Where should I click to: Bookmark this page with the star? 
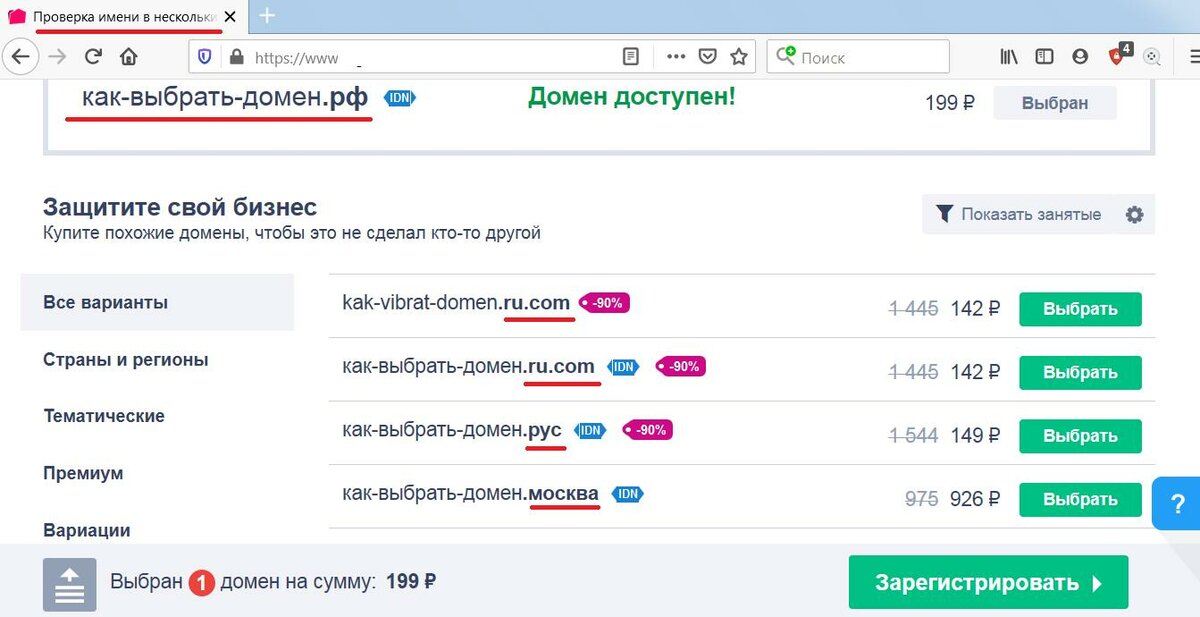(x=739, y=57)
